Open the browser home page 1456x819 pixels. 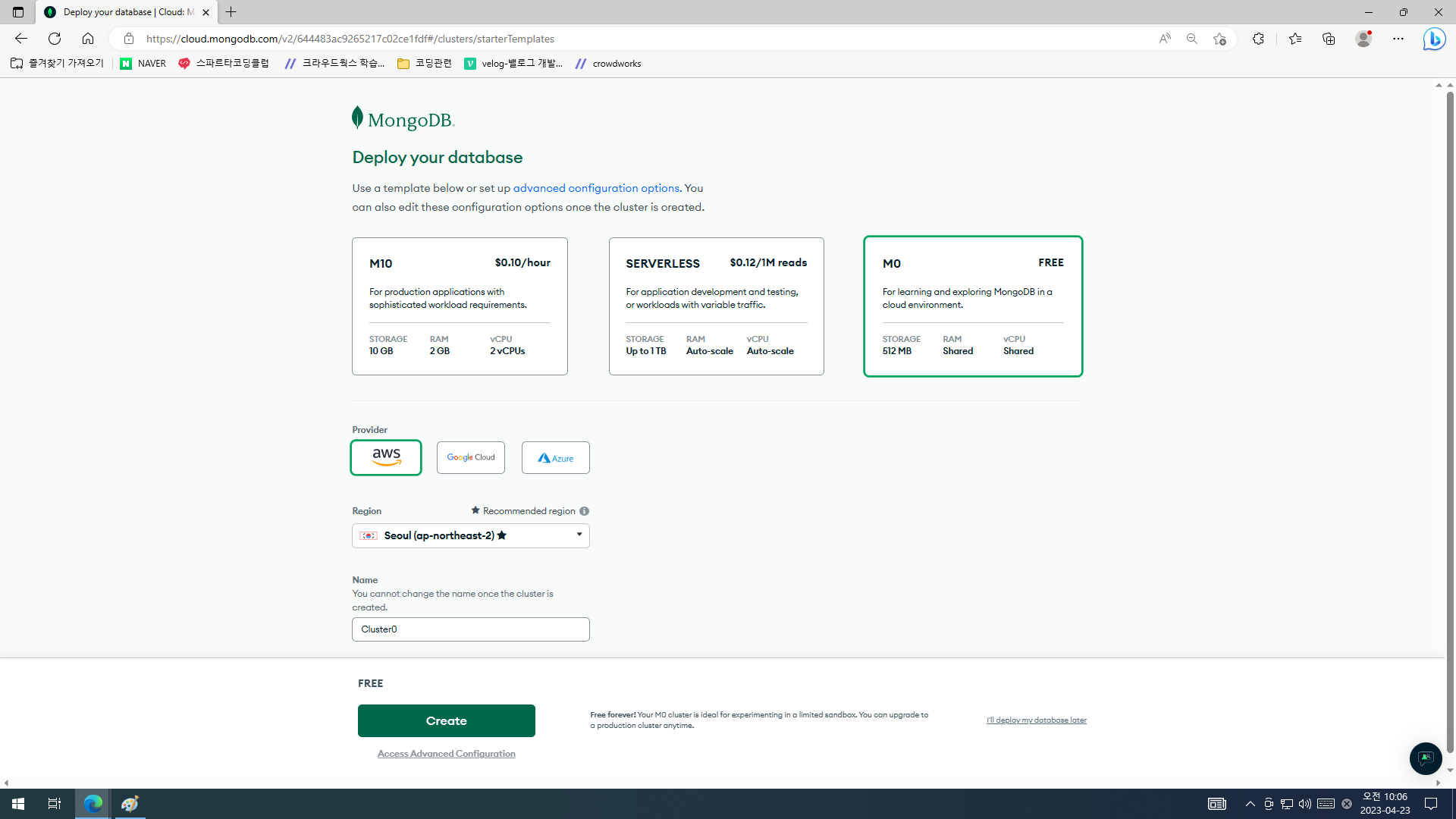click(88, 39)
